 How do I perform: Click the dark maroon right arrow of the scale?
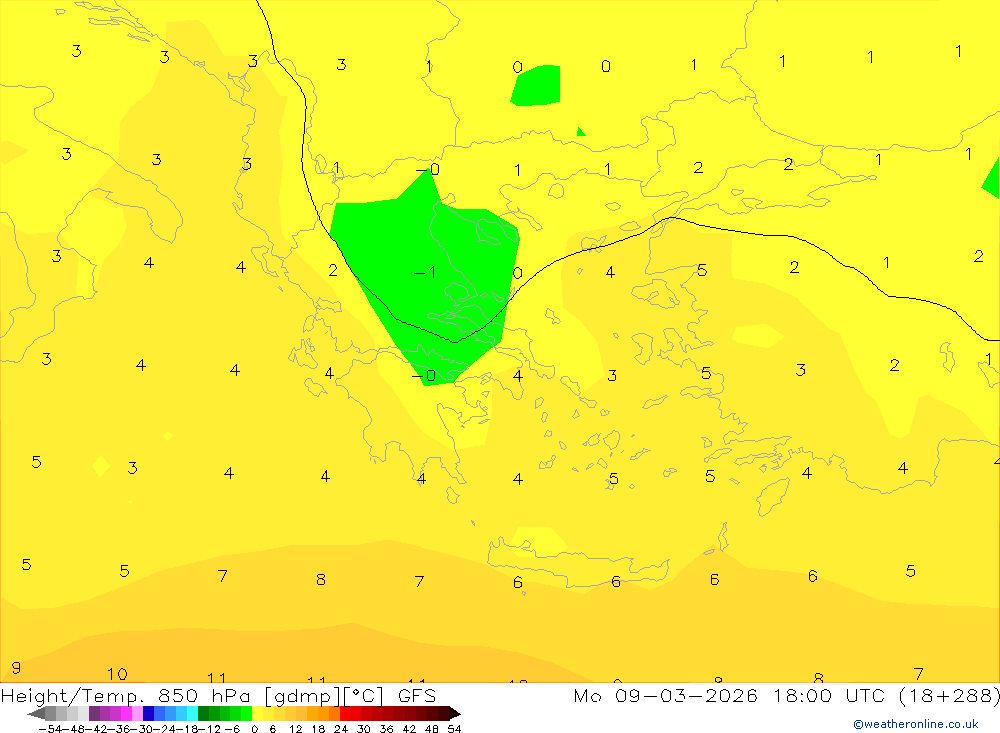click(455, 714)
